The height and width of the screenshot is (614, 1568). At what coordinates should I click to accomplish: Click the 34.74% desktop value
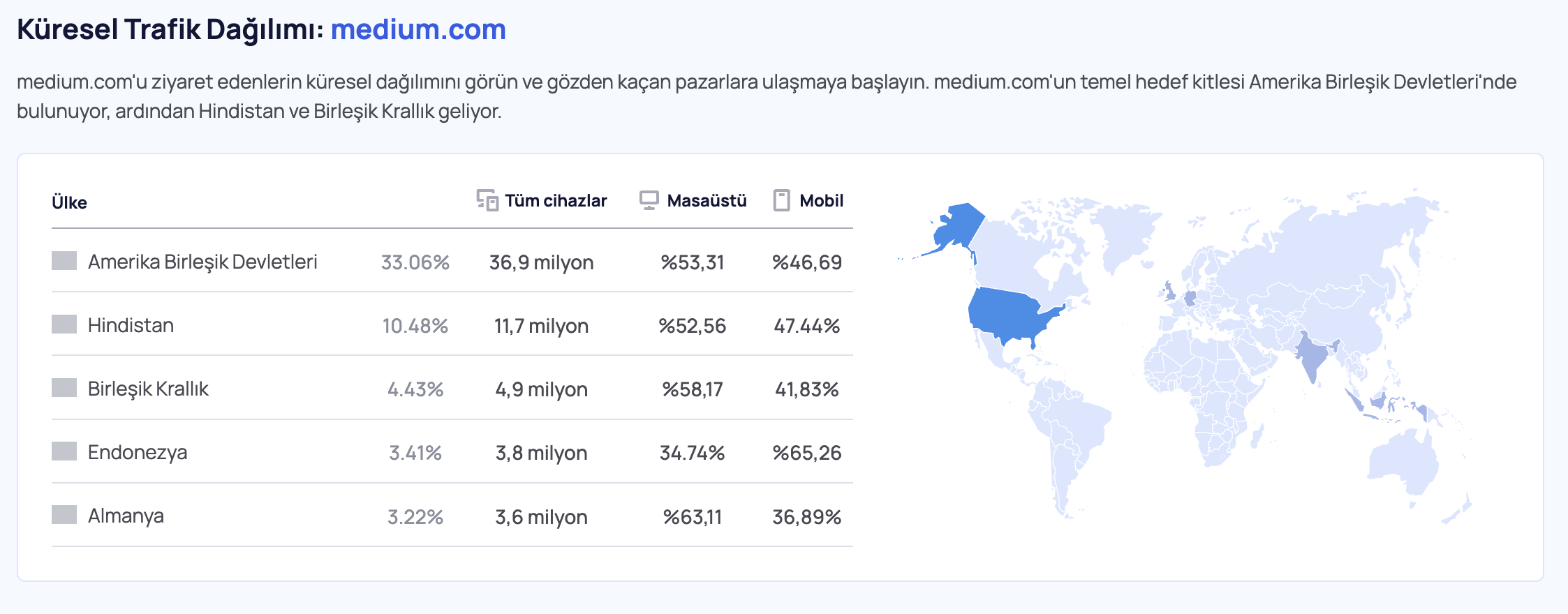click(693, 453)
